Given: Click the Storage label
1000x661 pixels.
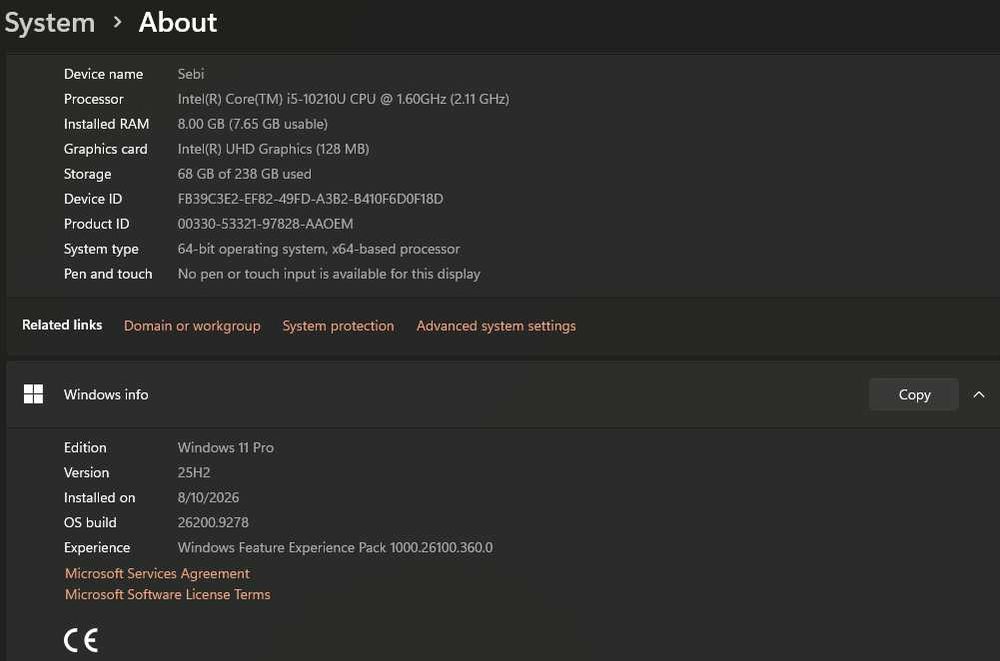Looking at the screenshot, I should point(87,174).
